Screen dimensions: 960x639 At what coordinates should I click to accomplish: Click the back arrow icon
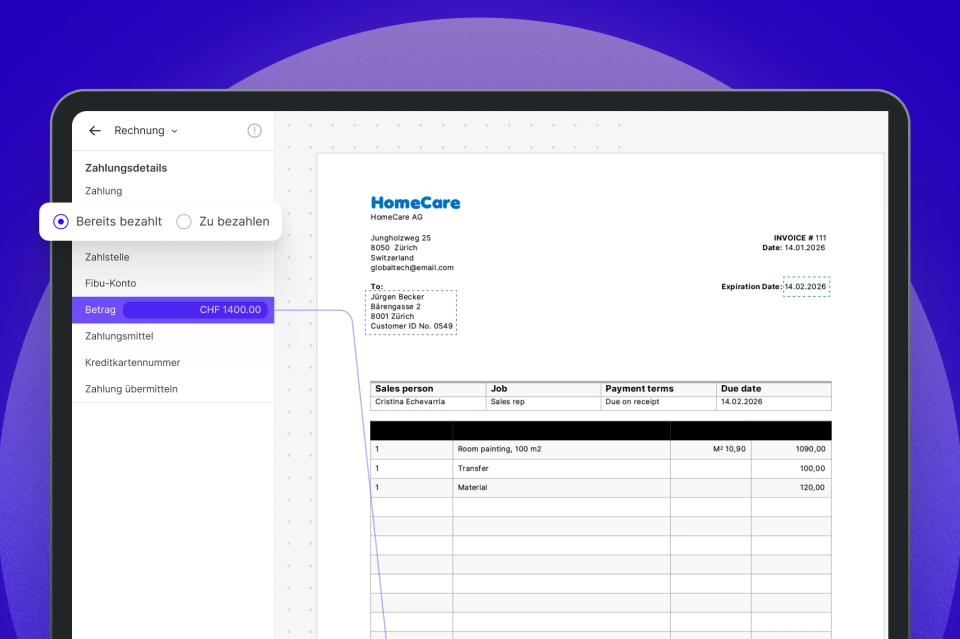point(95,131)
